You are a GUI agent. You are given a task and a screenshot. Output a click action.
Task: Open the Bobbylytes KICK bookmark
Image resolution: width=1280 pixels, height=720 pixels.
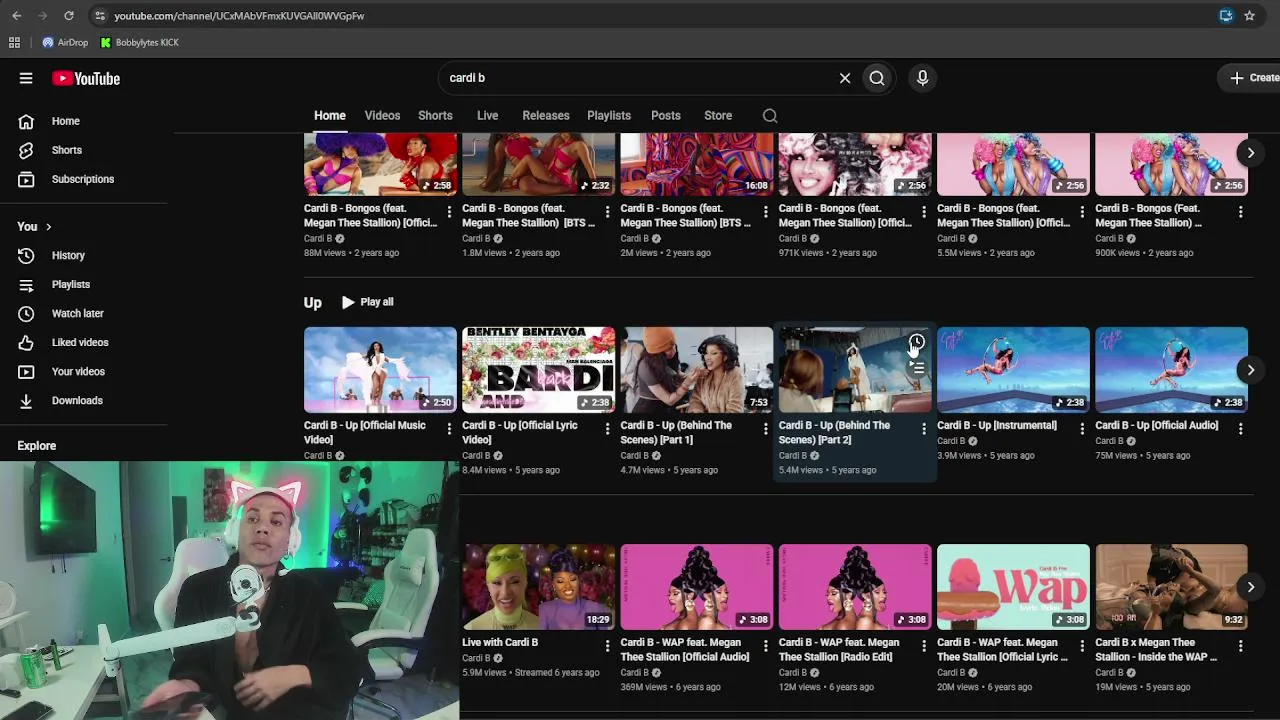[140, 43]
